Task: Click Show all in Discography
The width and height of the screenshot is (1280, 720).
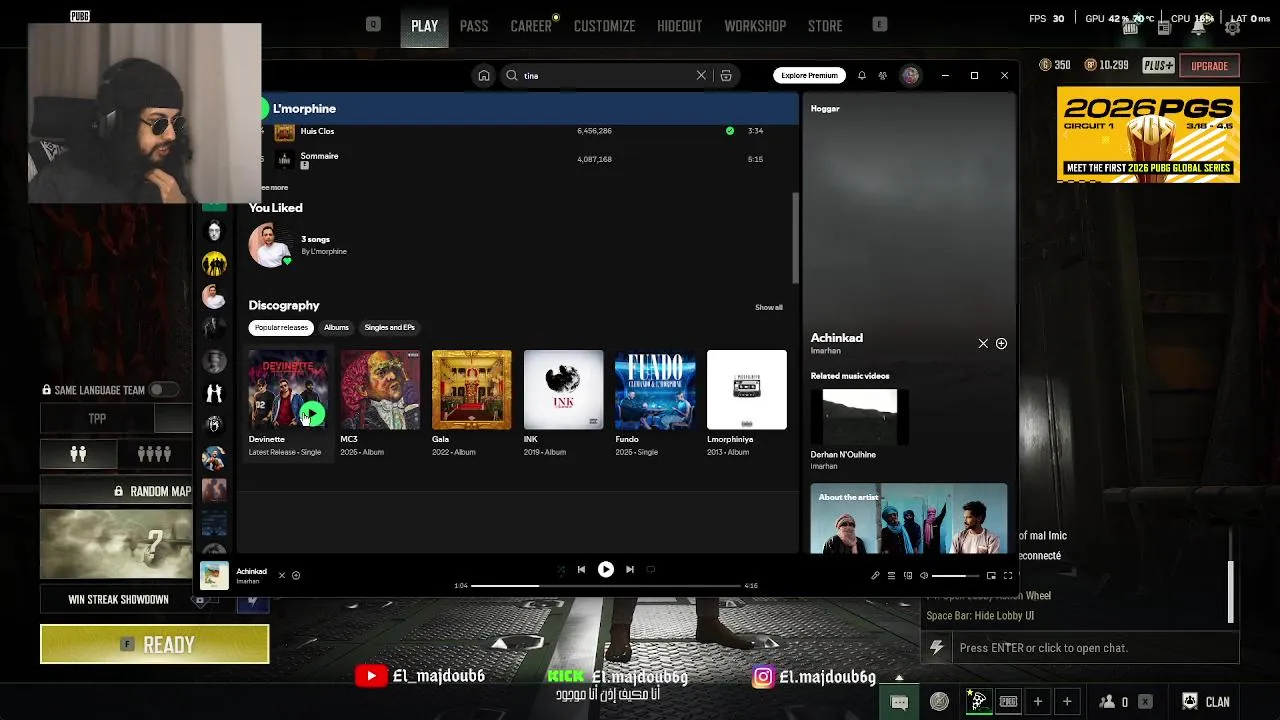Action: click(769, 307)
